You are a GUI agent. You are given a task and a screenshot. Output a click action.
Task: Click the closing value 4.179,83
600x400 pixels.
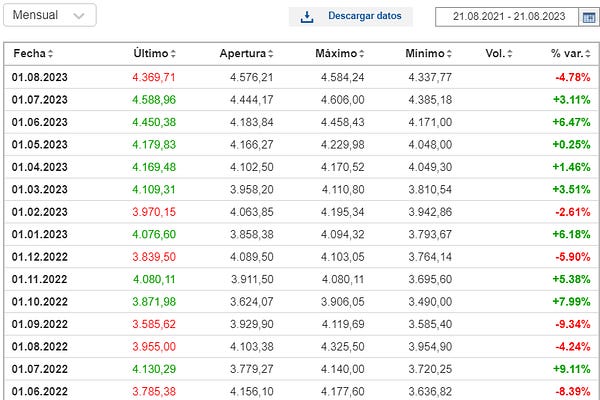(x=154, y=145)
